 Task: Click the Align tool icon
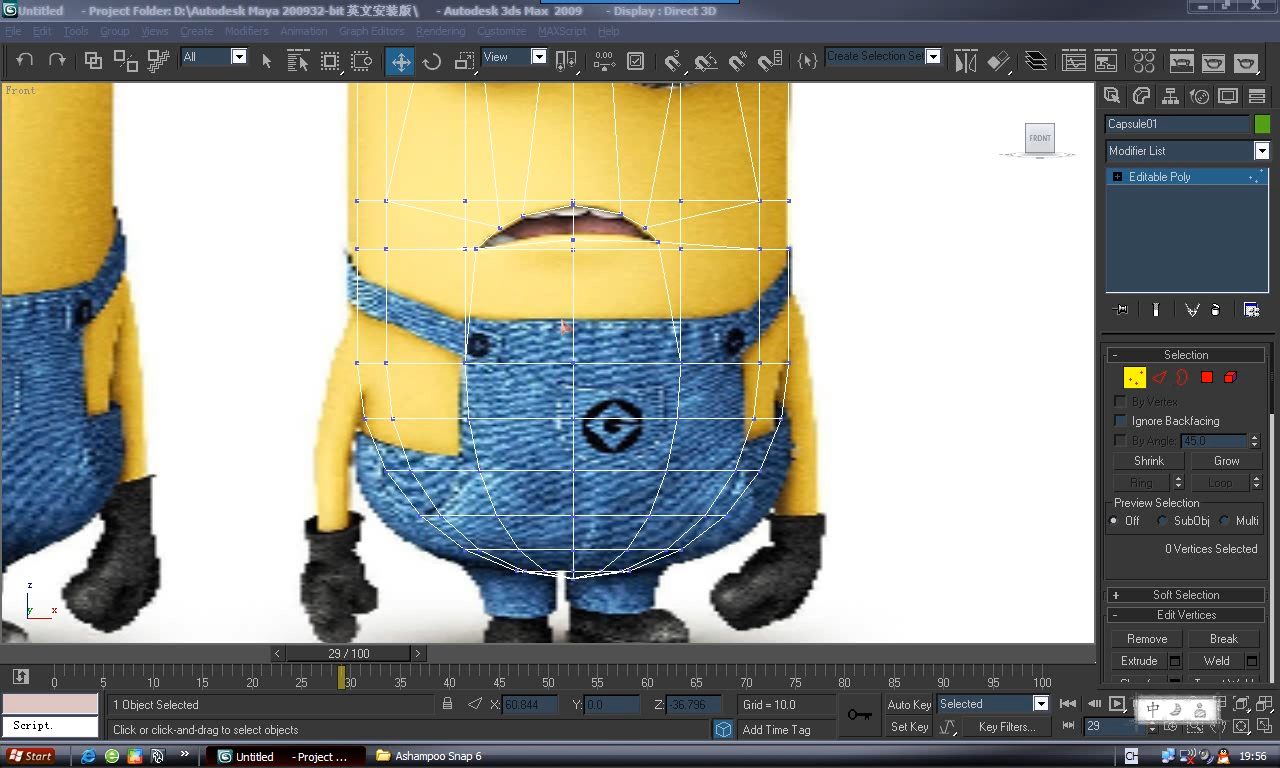click(998, 61)
